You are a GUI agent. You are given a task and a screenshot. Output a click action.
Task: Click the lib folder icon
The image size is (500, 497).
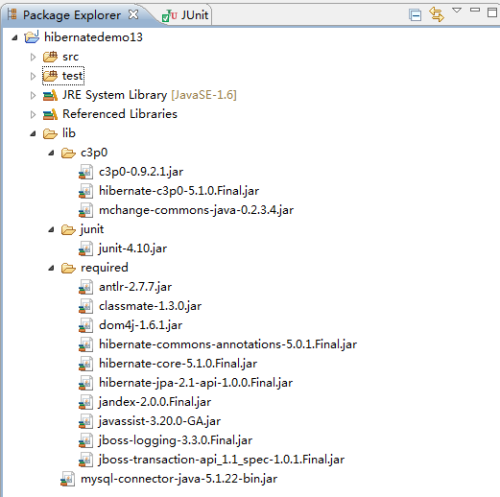[x=50, y=134]
